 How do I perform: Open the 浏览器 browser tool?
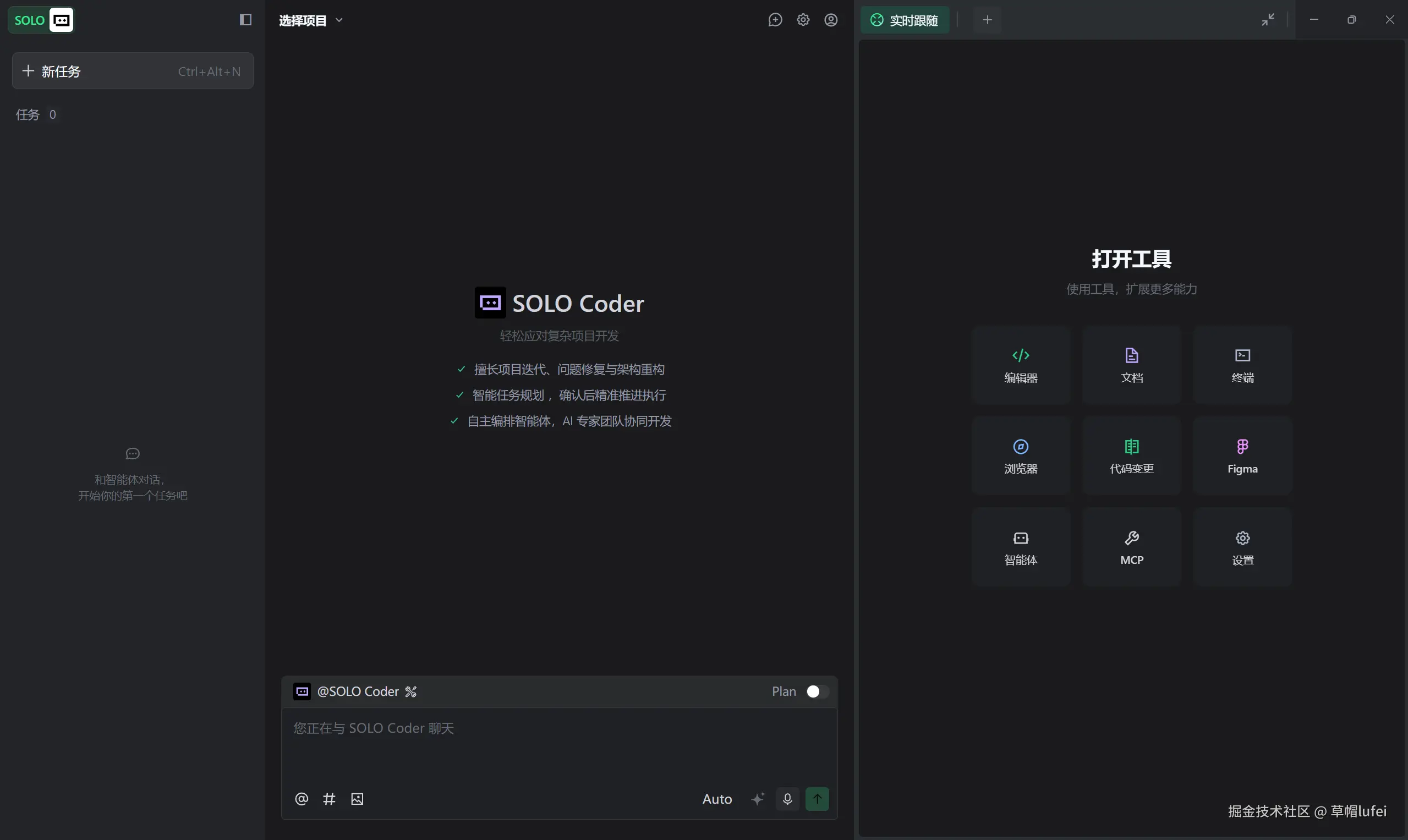[x=1020, y=456]
